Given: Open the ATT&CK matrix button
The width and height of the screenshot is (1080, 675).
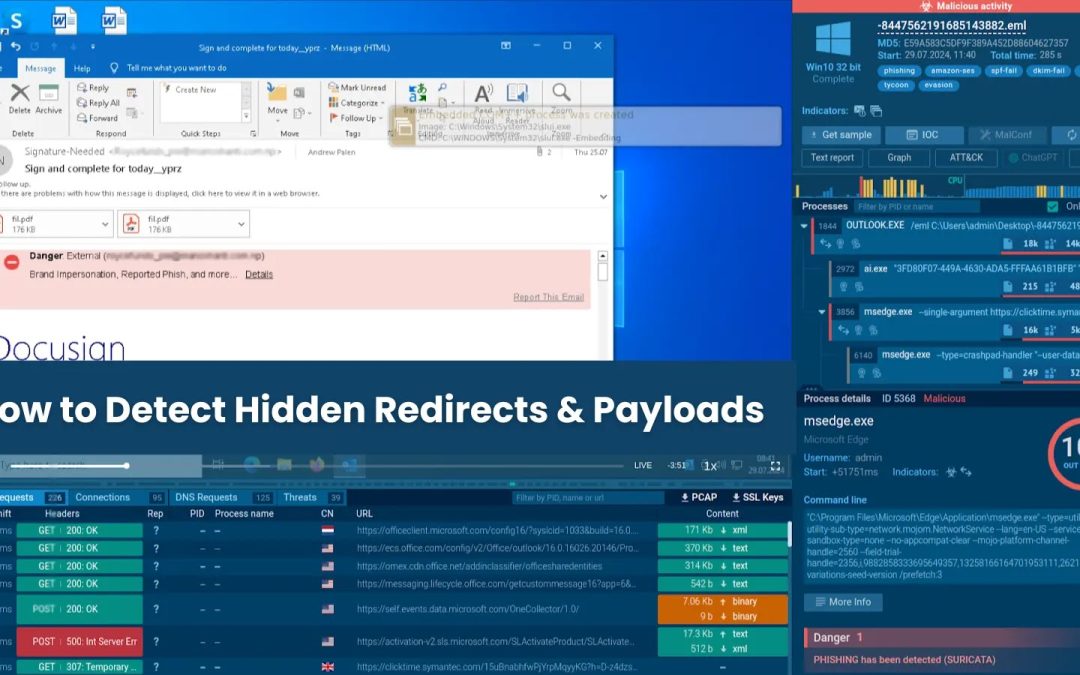Looking at the screenshot, I should click(x=966, y=158).
